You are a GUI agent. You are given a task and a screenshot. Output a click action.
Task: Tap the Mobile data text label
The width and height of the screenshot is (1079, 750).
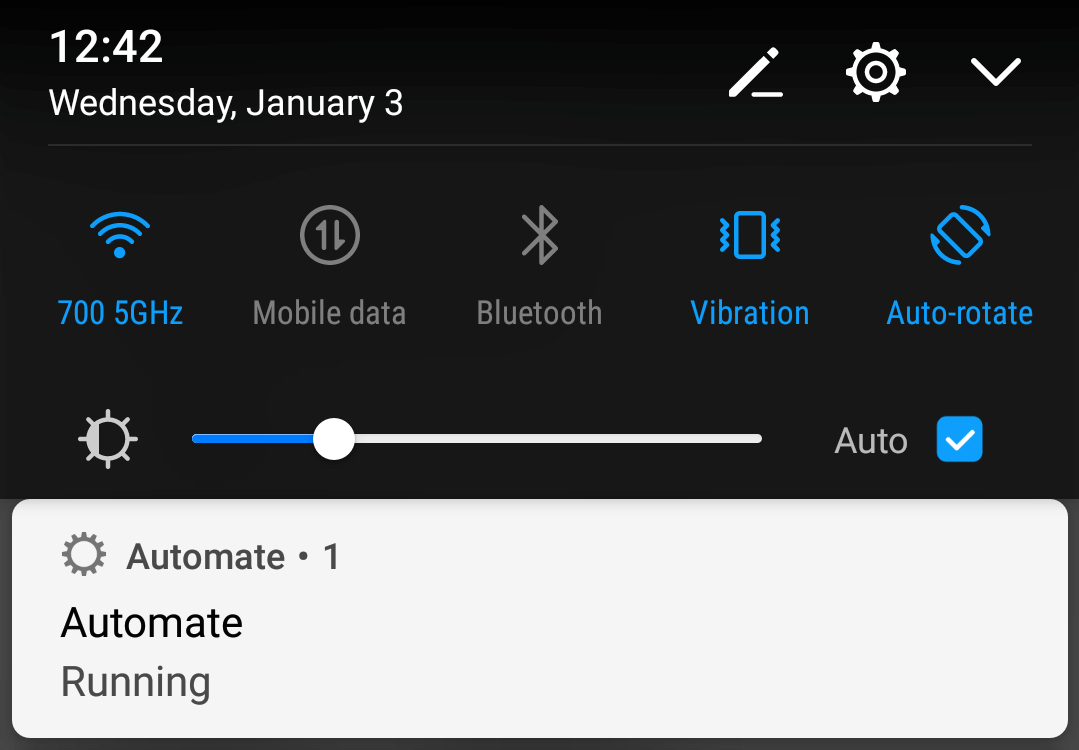click(x=330, y=313)
